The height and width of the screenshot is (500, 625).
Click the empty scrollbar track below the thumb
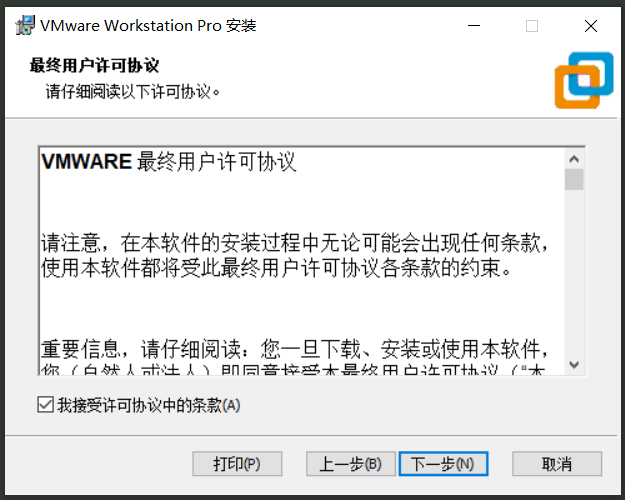(x=574, y=280)
